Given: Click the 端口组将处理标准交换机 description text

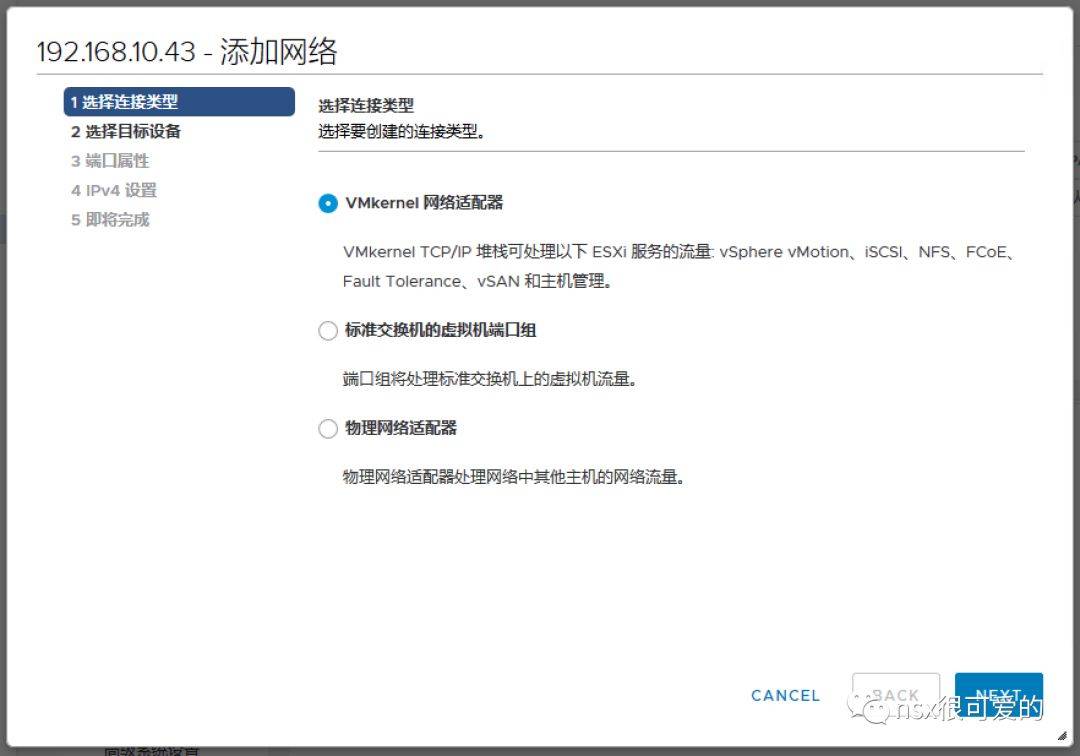Looking at the screenshot, I should point(489,379).
